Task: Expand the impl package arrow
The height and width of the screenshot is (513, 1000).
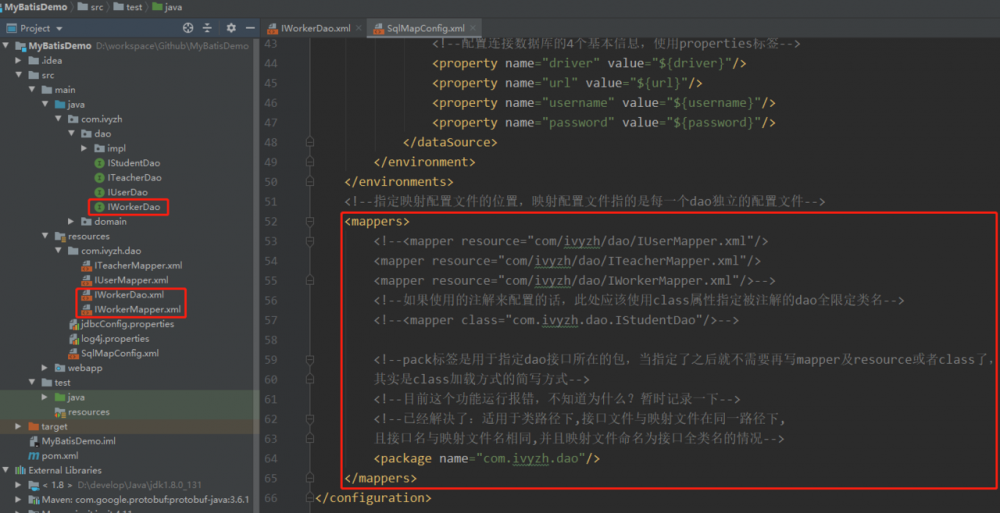Action: tap(84, 148)
